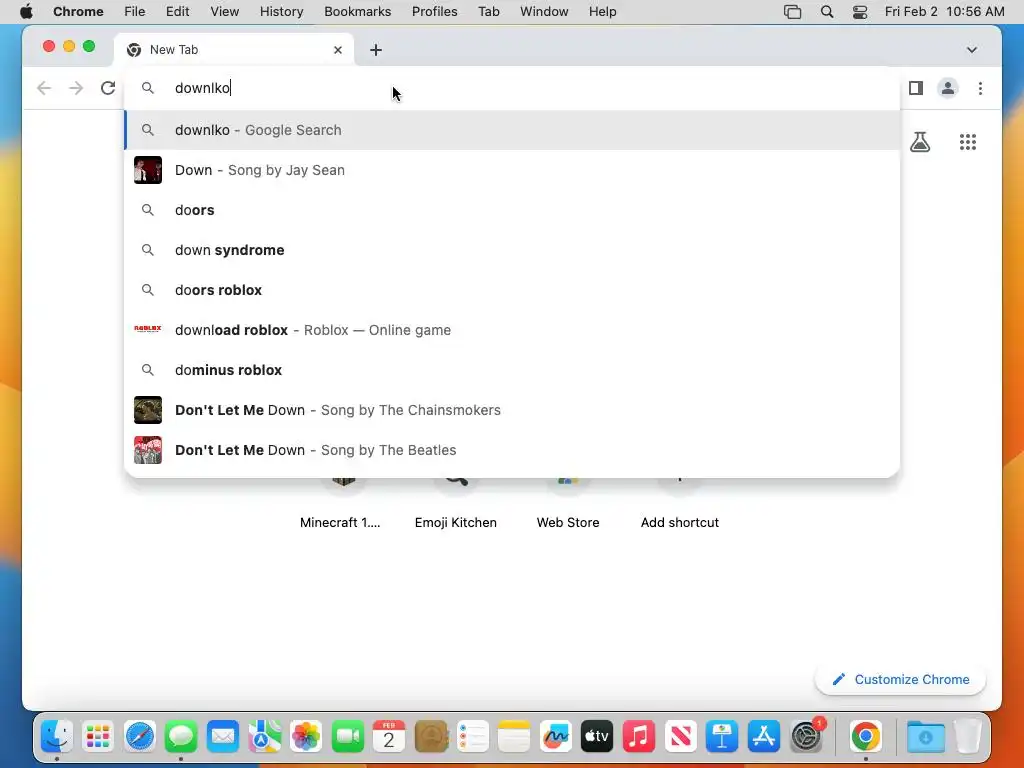
Task: Open the Help menu
Action: click(x=602, y=12)
